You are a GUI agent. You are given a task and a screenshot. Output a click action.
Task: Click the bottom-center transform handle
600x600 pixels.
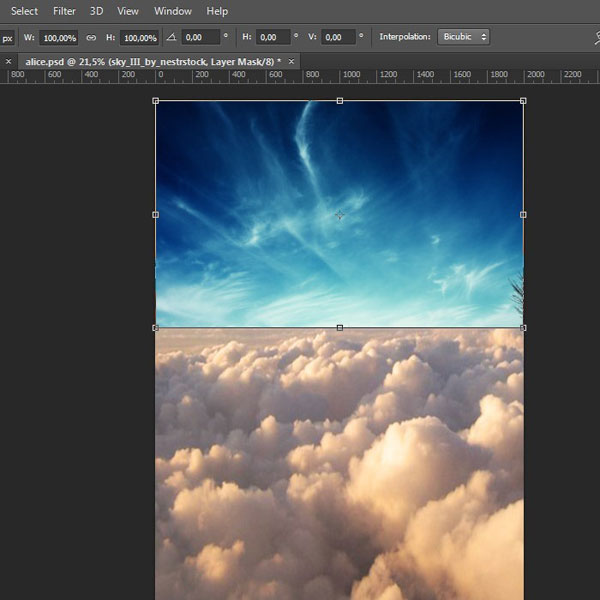(x=339, y=328)
